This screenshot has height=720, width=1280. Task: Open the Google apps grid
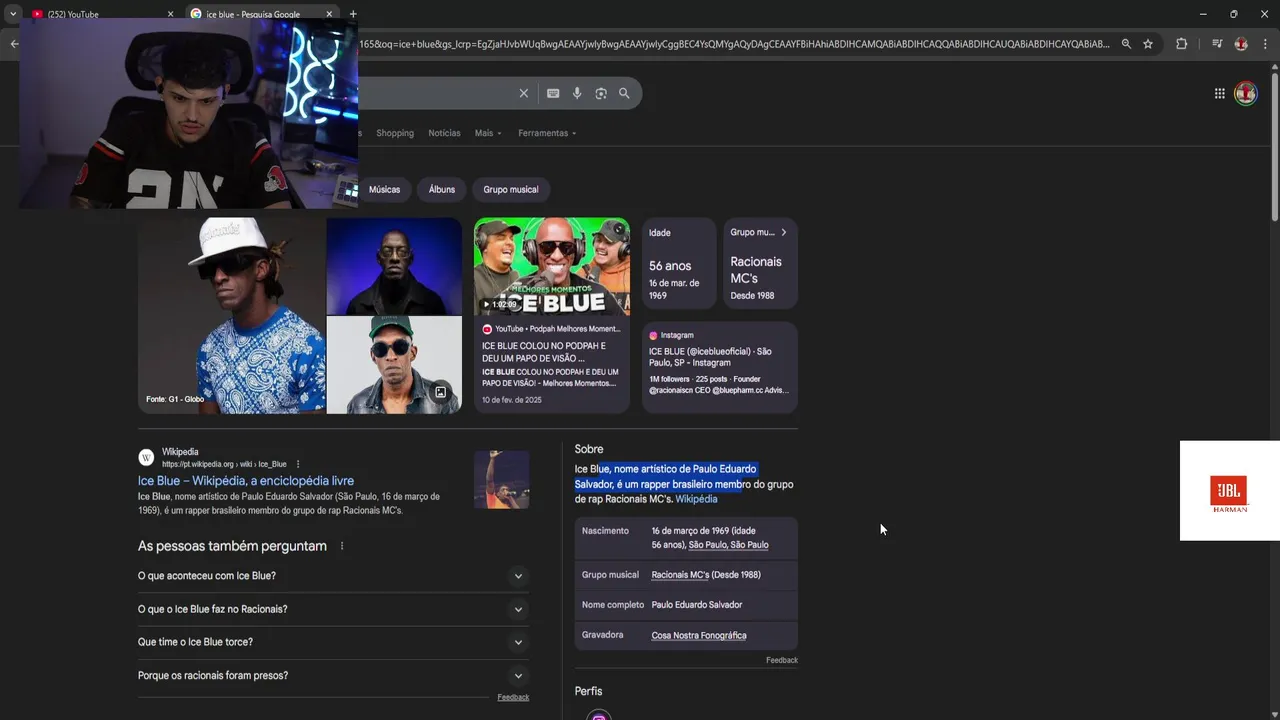point(1220,93)
